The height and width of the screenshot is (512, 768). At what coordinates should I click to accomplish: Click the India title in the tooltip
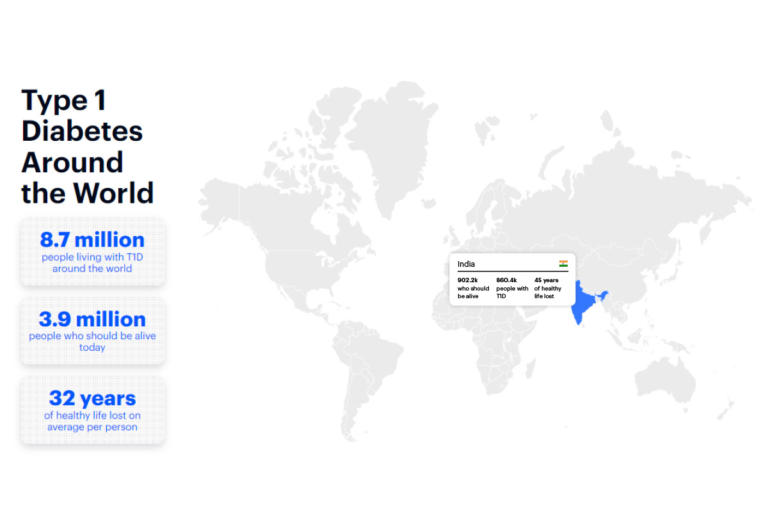467,264
